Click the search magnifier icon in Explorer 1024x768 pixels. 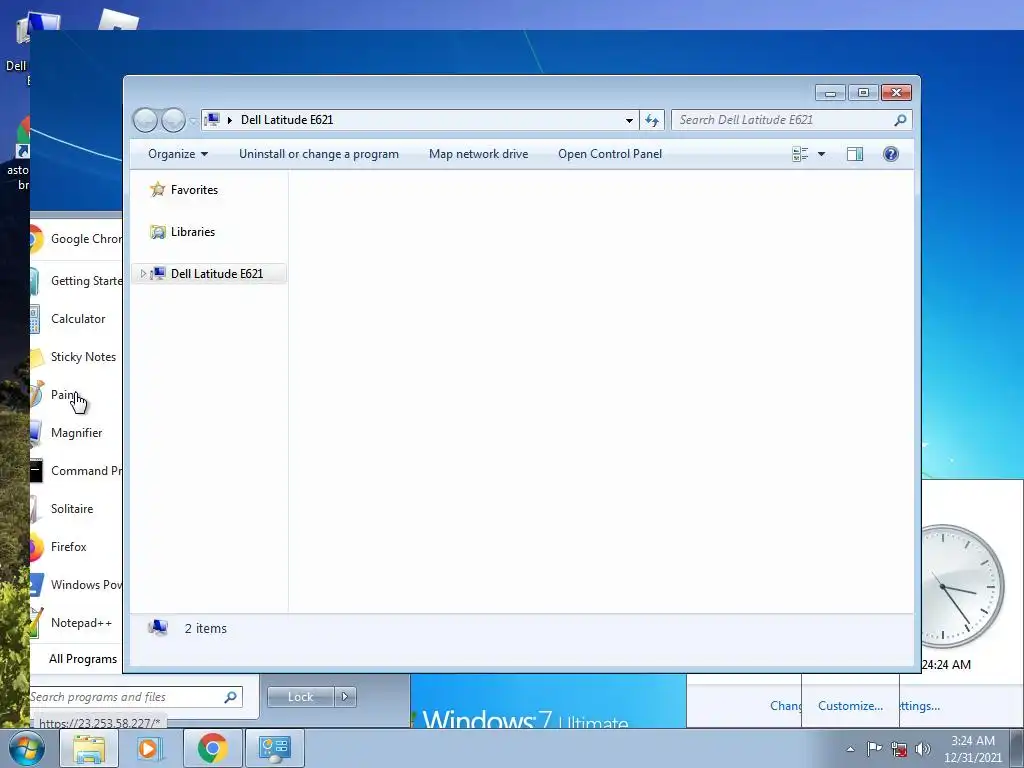point(901,120)
